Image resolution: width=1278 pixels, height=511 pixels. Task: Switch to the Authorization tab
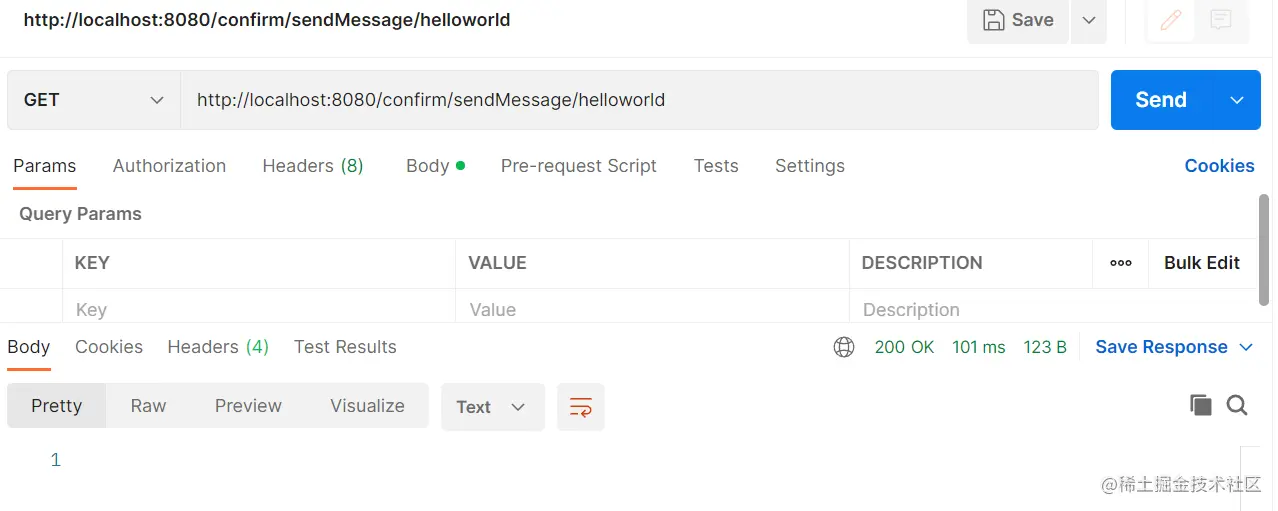[169, 166]
